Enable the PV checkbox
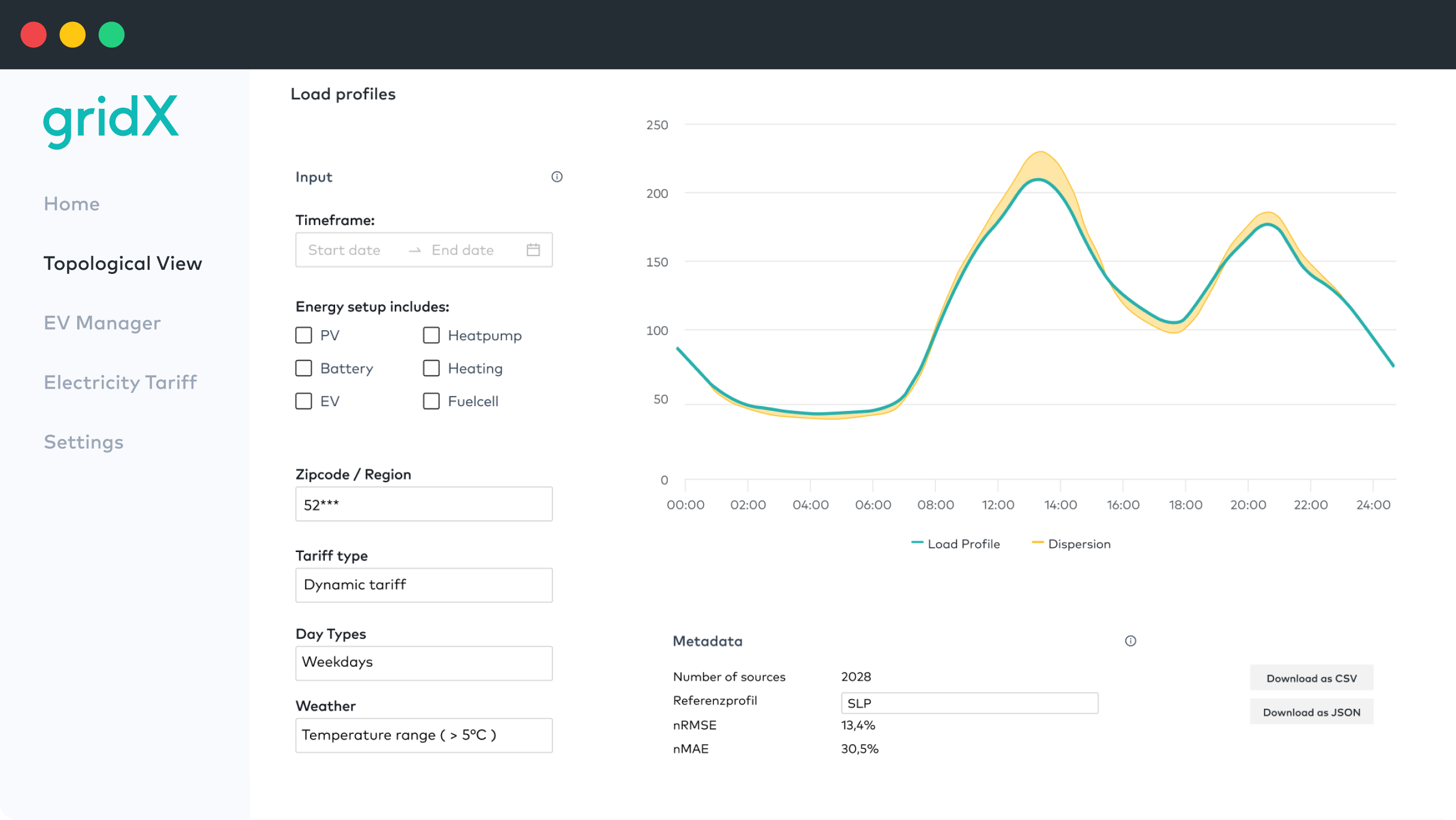The width and height of the screenshot is (1456, 820). (304, 335)
